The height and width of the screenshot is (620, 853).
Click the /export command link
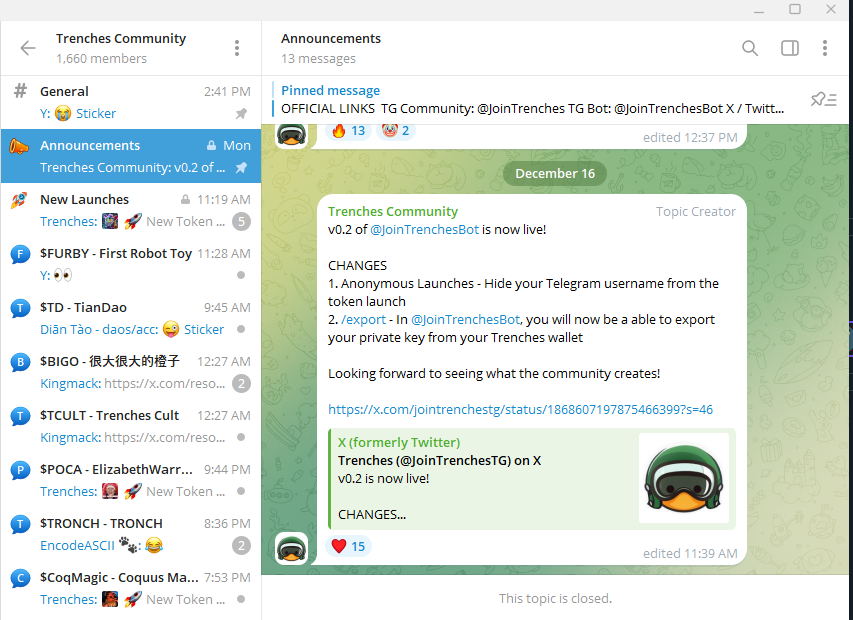[363, 319]
